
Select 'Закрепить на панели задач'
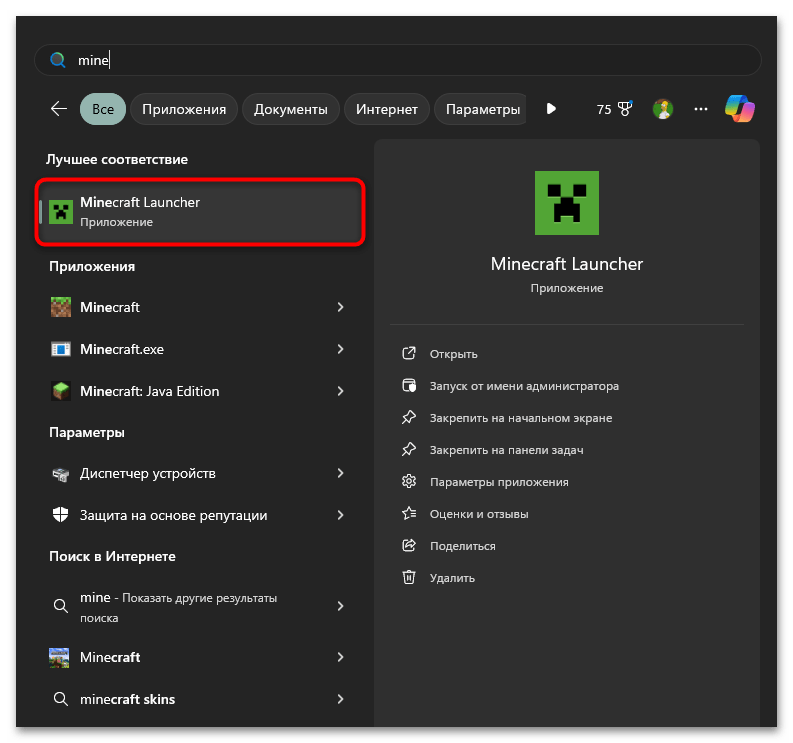tap(507, 450)
